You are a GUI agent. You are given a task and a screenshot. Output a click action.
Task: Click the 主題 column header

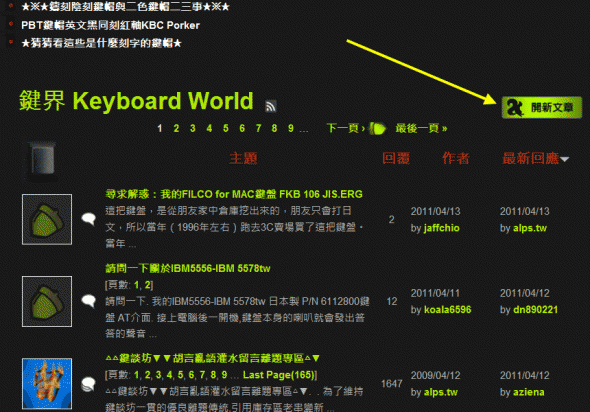pos(243,158)
